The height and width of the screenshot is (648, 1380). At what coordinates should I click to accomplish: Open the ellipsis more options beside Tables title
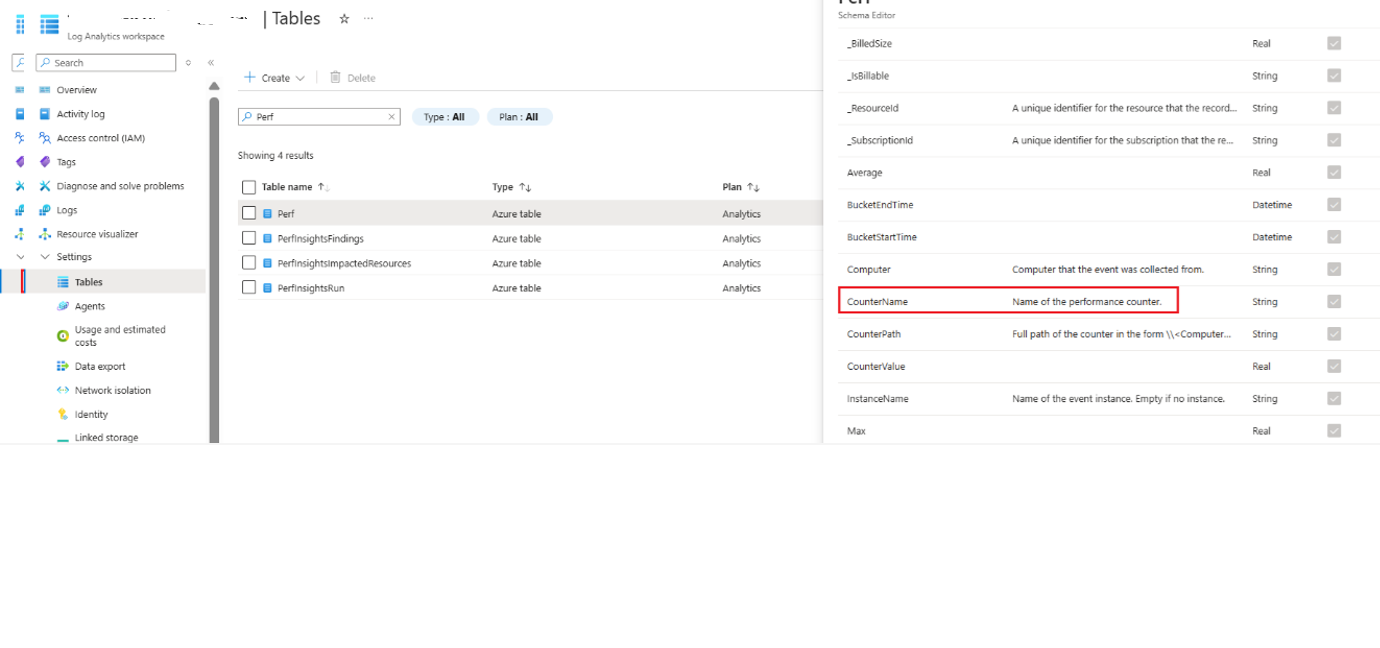click(x=368, y=19)
